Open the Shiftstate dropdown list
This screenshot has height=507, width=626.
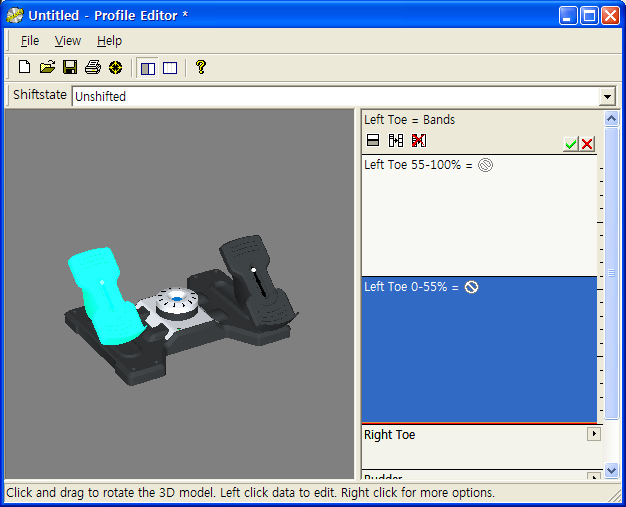[x=606, y=96]
